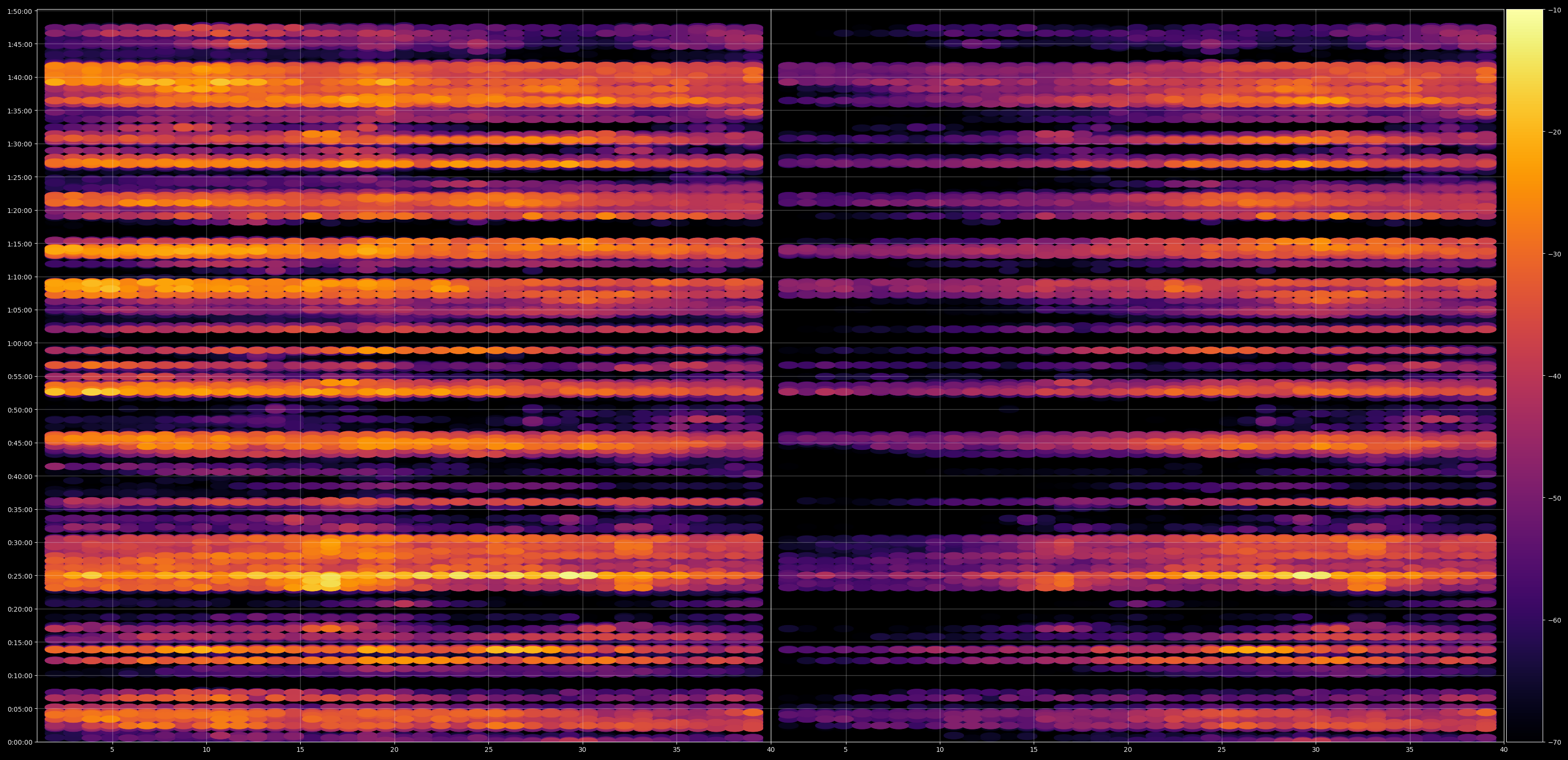The width and height of the screenshot is (1568, 760).
Task: Pick the −40 colorbar label
Action: tap(1555, 376)
